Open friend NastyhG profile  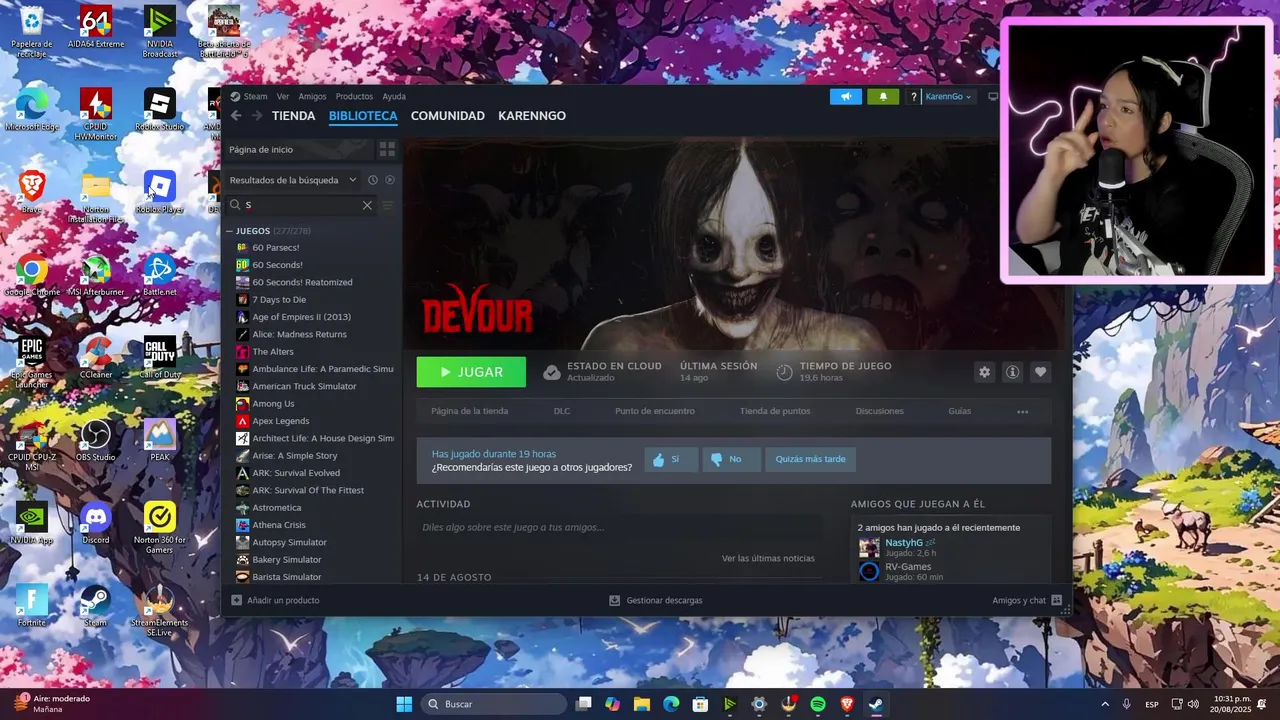tap(903, 543)
